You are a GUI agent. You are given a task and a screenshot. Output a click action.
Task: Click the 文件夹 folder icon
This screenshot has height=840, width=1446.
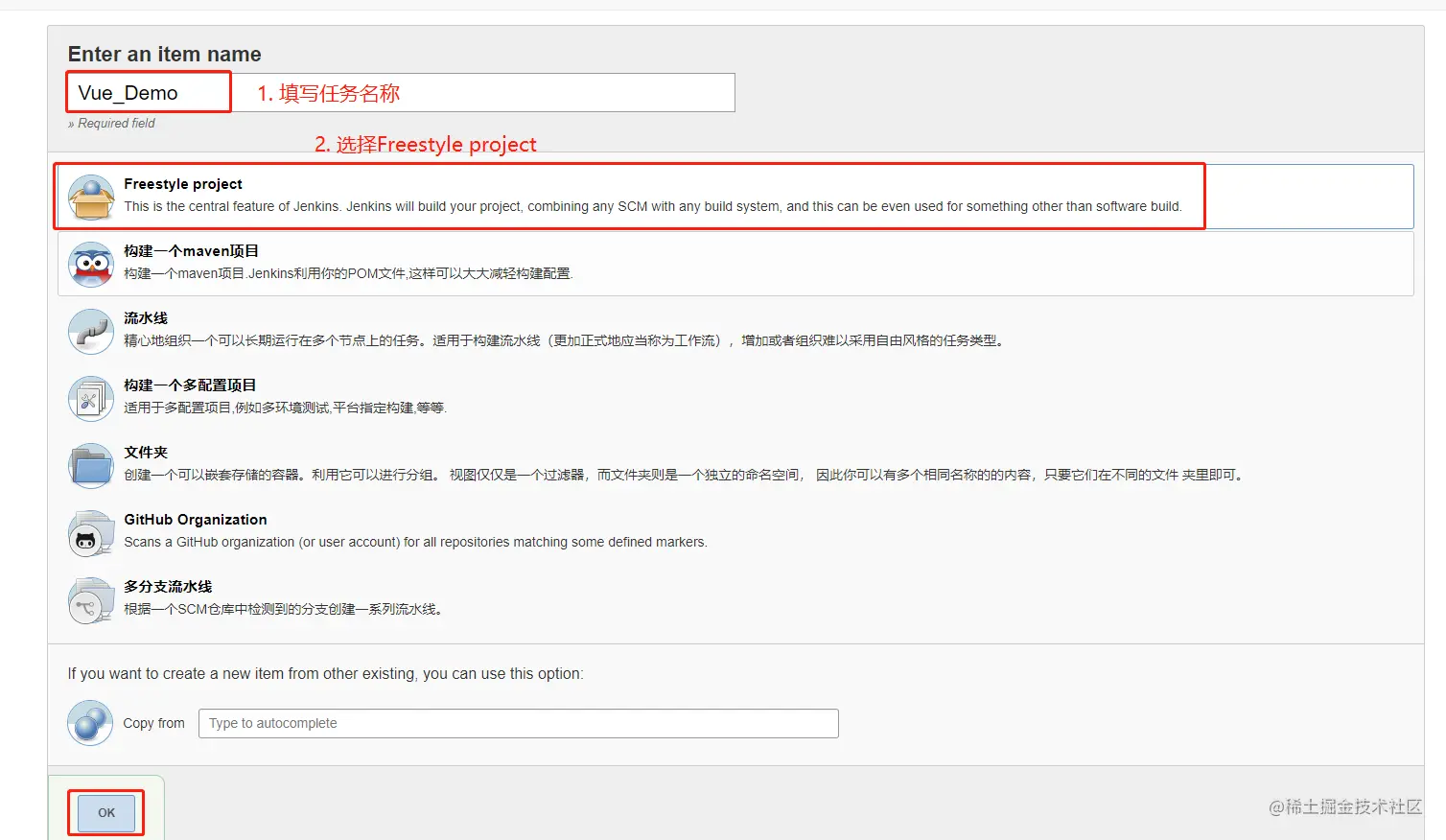pyautogui.click(x=91, y=466)
